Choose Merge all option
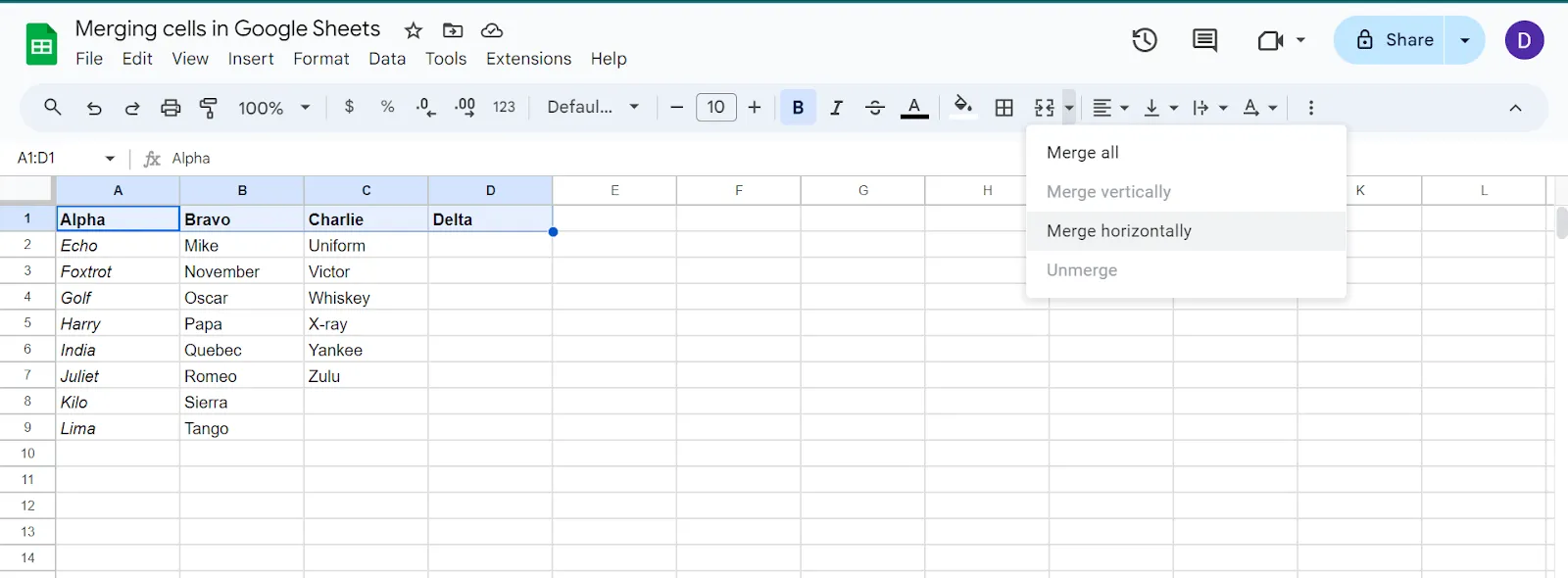The height and width of the screenshot is (578, 1568). [x=1186, y=153]
